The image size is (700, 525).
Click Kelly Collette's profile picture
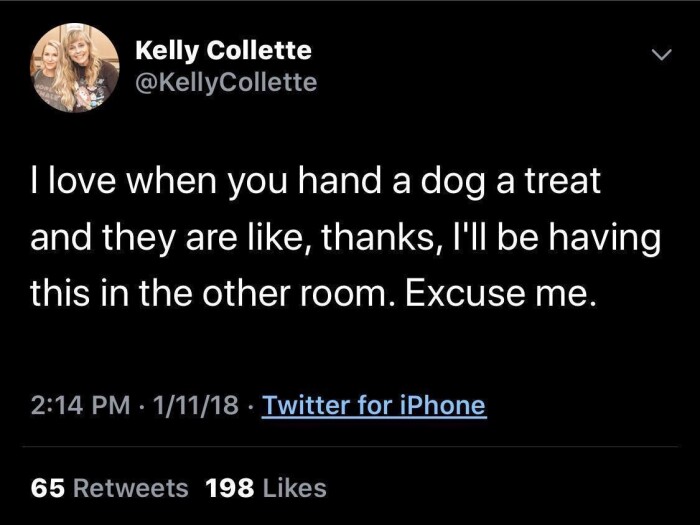(75, 67)
